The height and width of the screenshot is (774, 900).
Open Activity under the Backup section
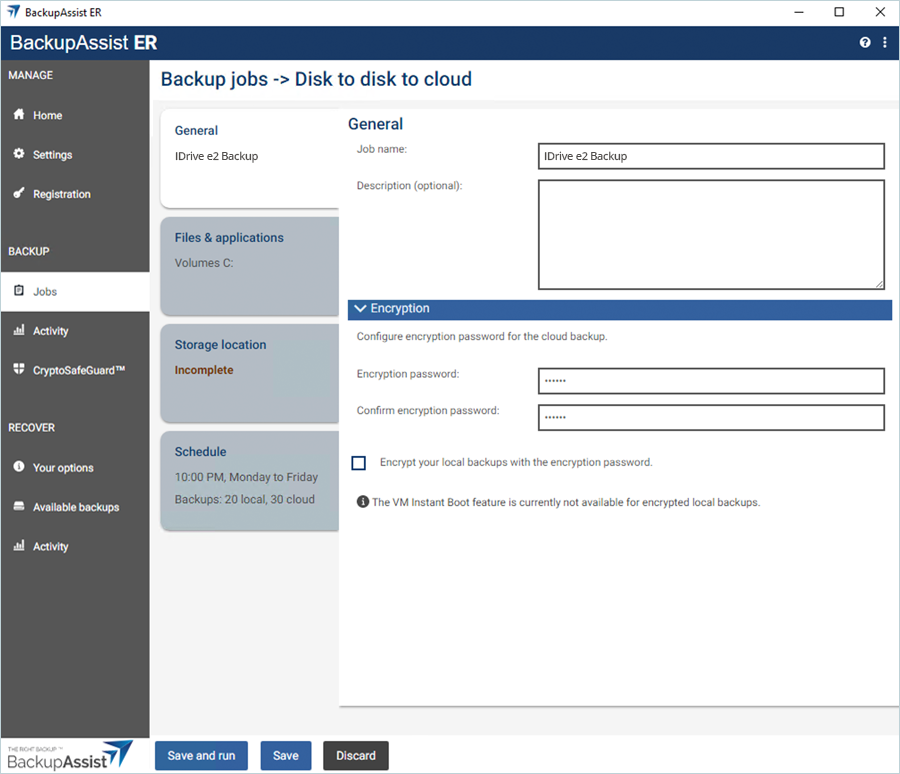pos(50,331)
